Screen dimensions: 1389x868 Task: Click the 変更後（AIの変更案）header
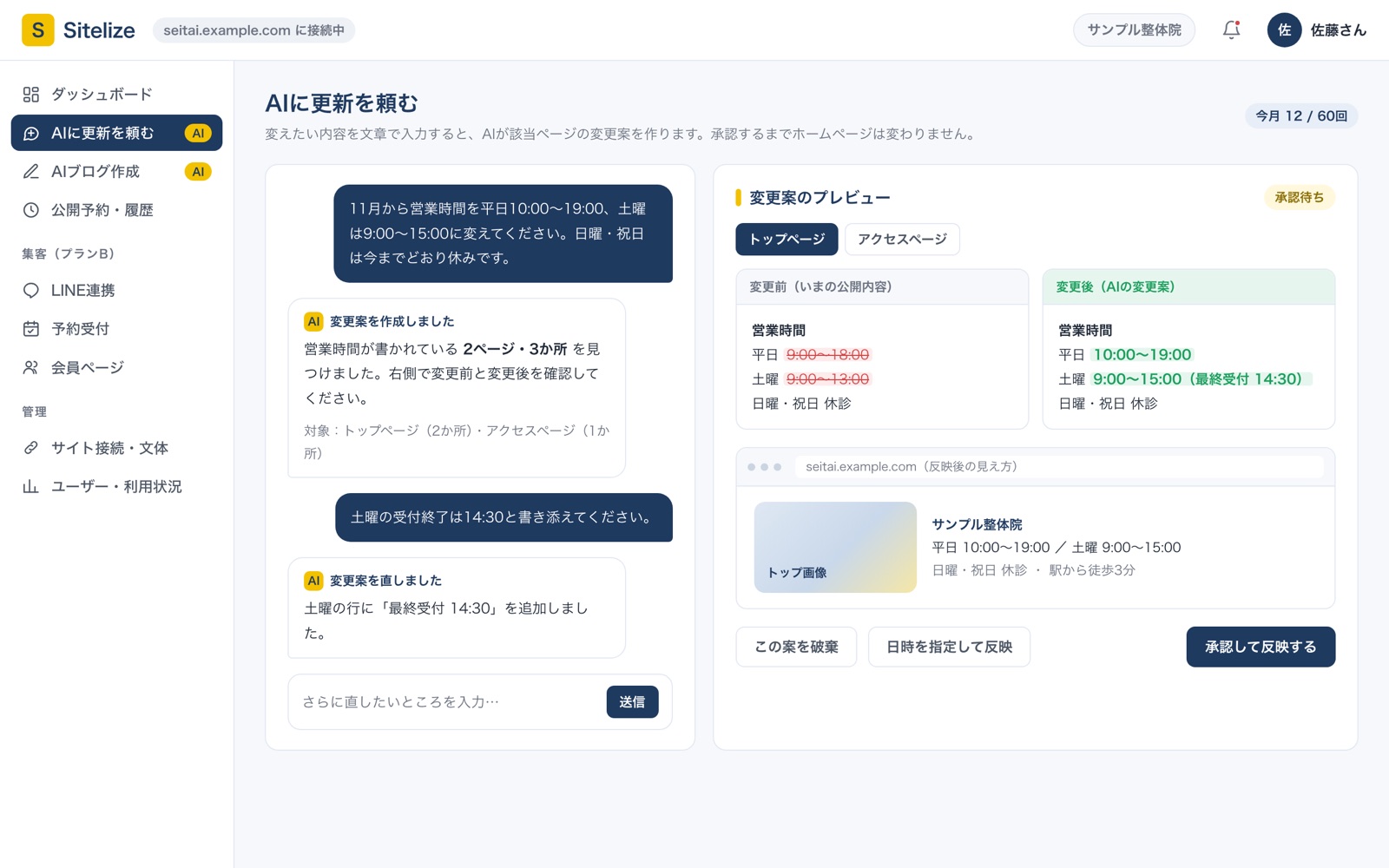pos(1188,287)
